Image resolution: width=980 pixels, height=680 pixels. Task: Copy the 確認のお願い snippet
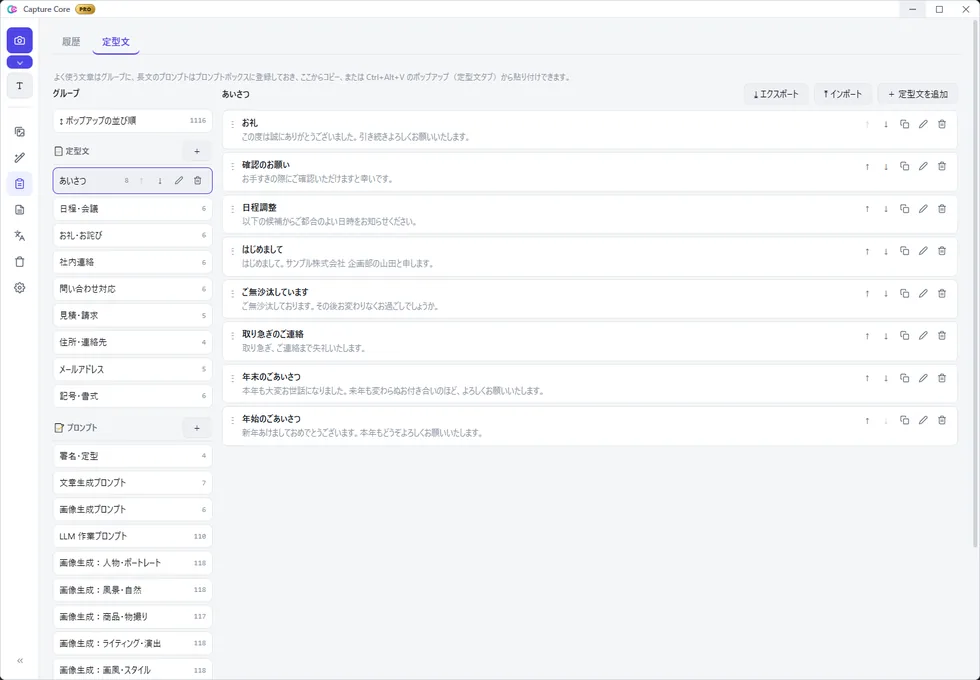(904, 167)
